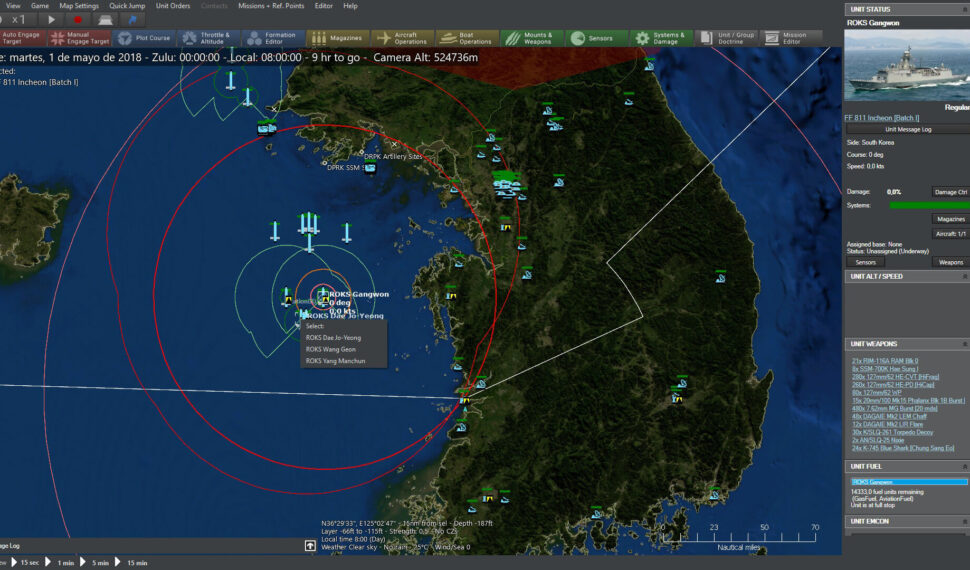
Task: Toggle Manual Engage Target mode
Action: point(81,38)
